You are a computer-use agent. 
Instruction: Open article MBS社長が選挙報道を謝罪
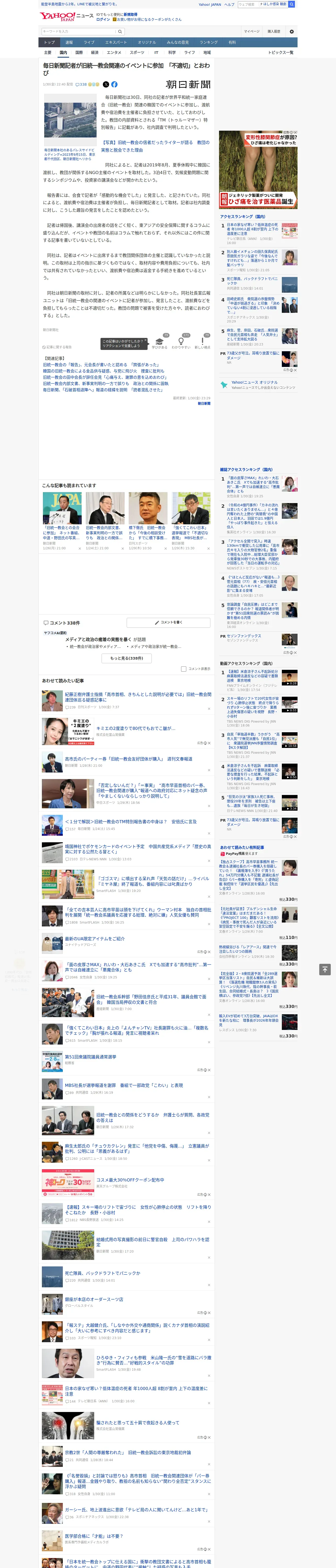[x=124, y=1085]
